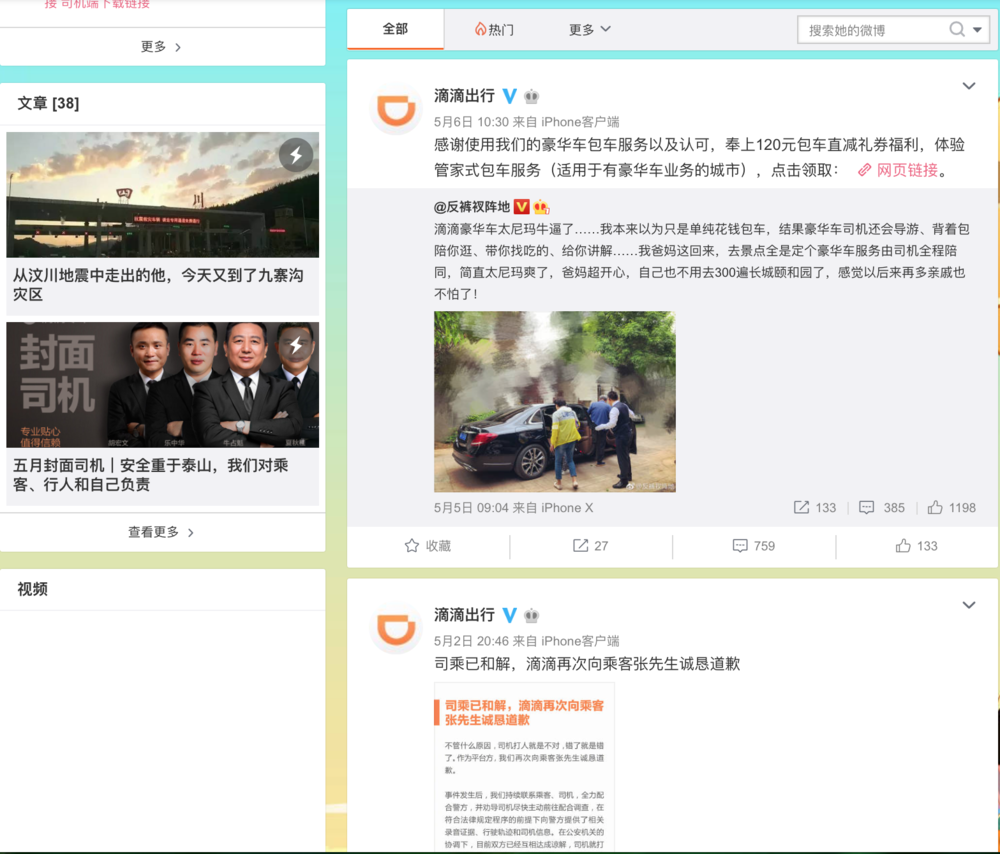Click the magnifier search icon
1000x854 pixels.
coord(957,29)
